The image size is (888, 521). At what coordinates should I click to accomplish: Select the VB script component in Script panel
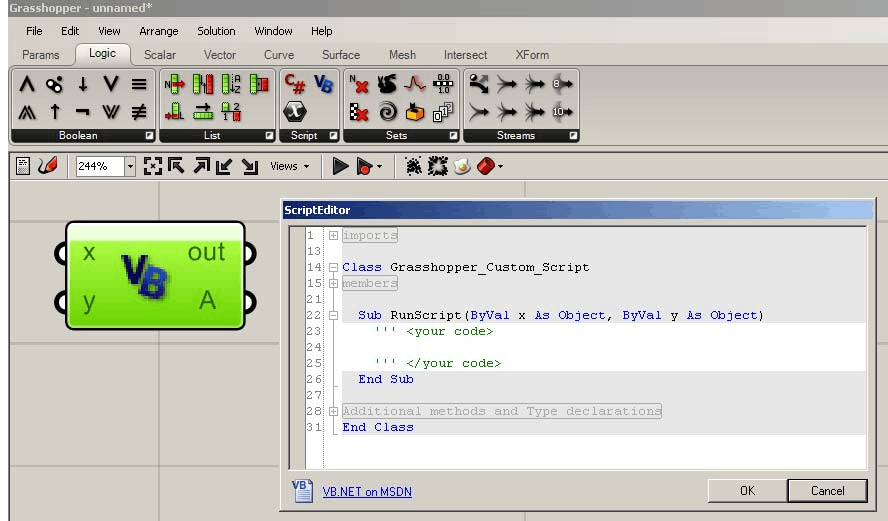pos(323,84)
